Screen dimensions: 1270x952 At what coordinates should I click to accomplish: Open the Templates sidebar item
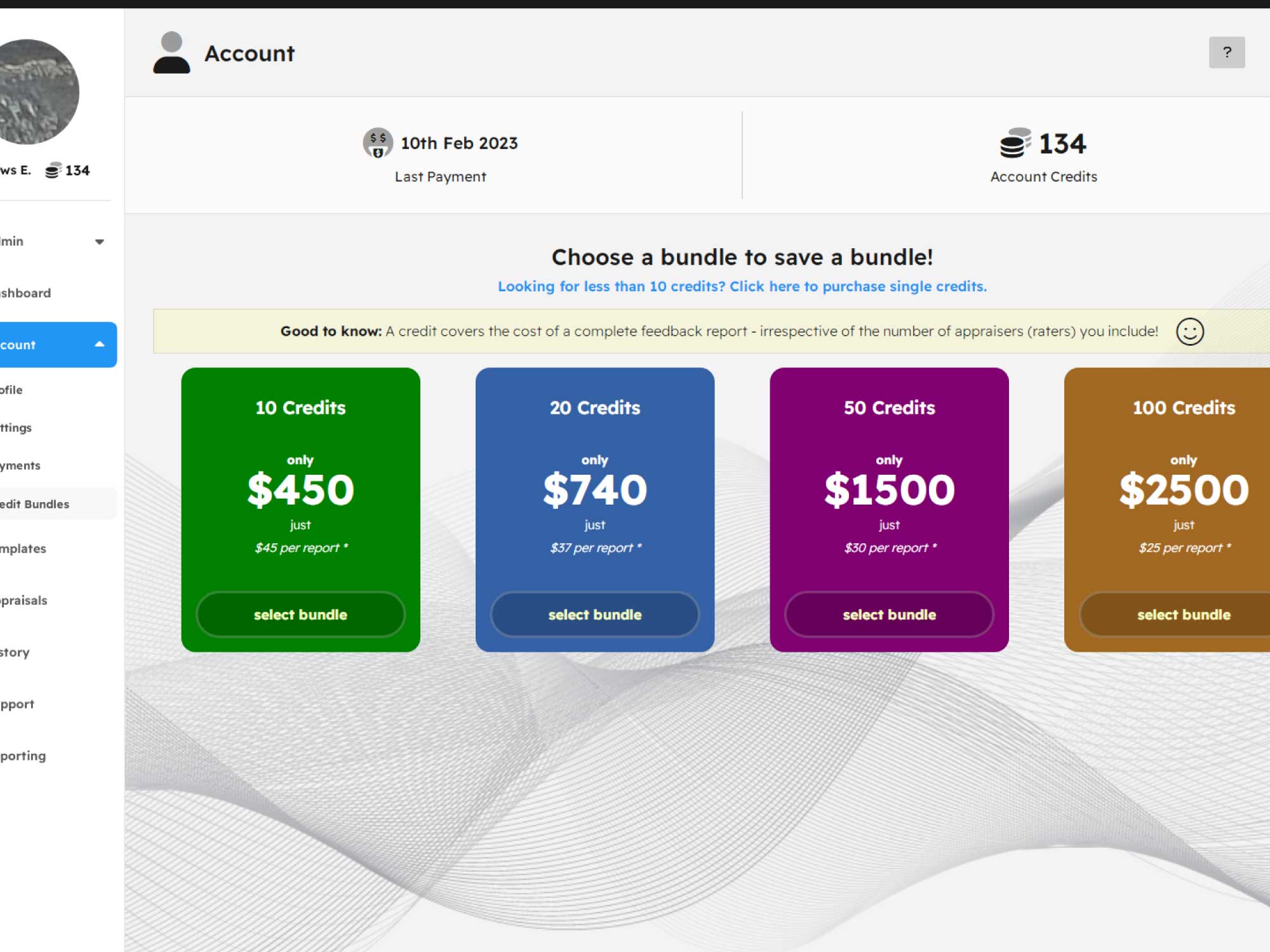[23, 548]
